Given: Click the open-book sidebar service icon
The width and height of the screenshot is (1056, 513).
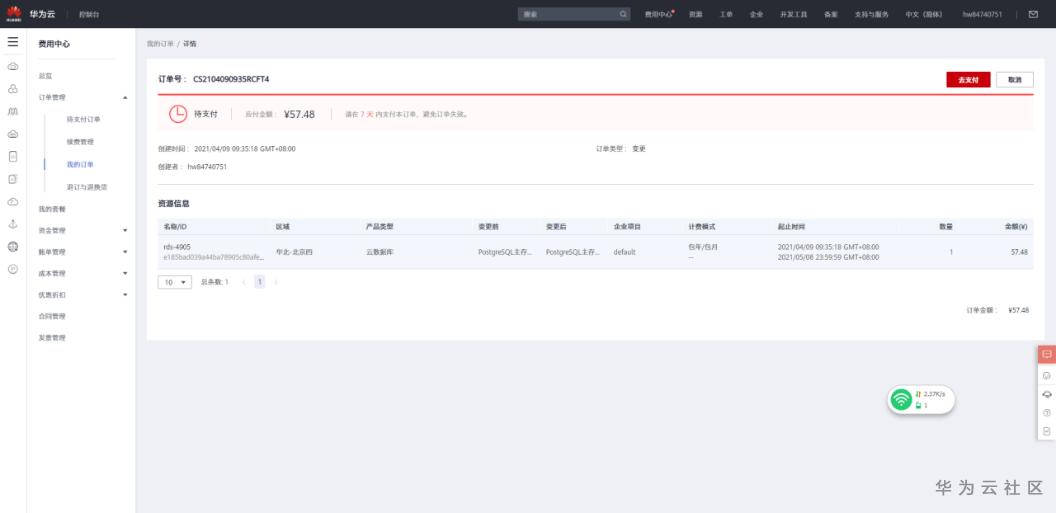Looking at the screenshot, I should (x=13, y=111).
